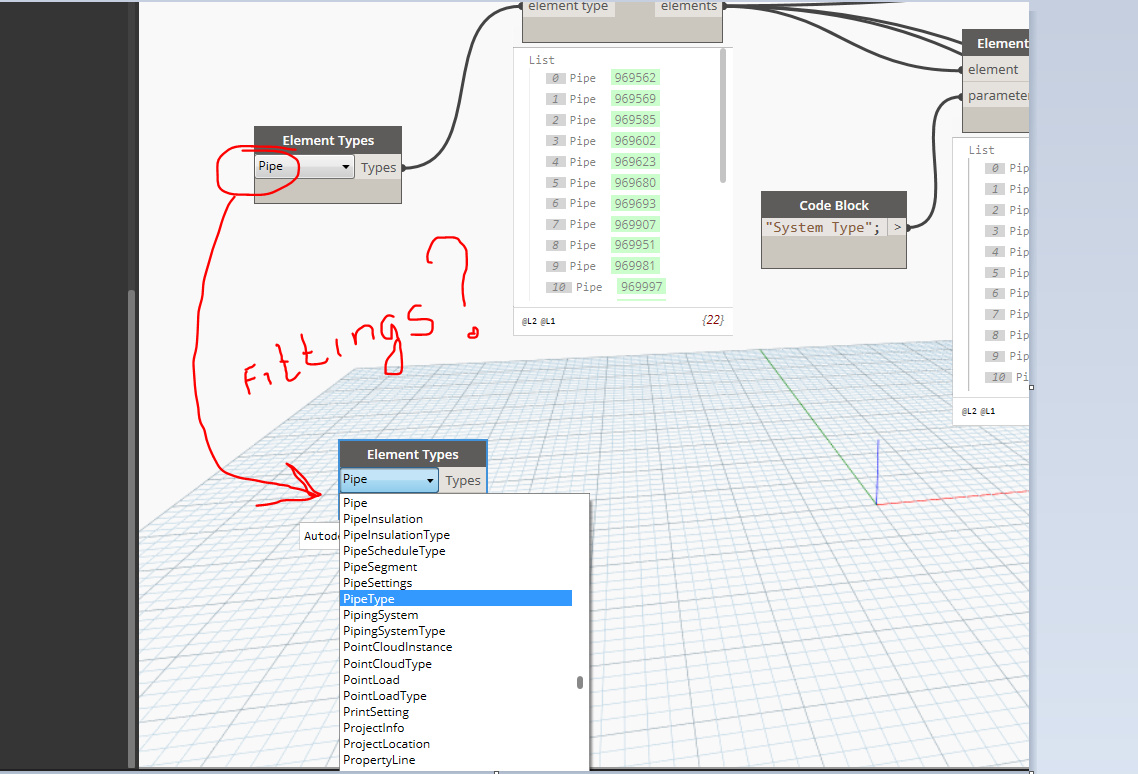Click element ID 969680
Screen dimensions: 1138x774
(635, 183)
